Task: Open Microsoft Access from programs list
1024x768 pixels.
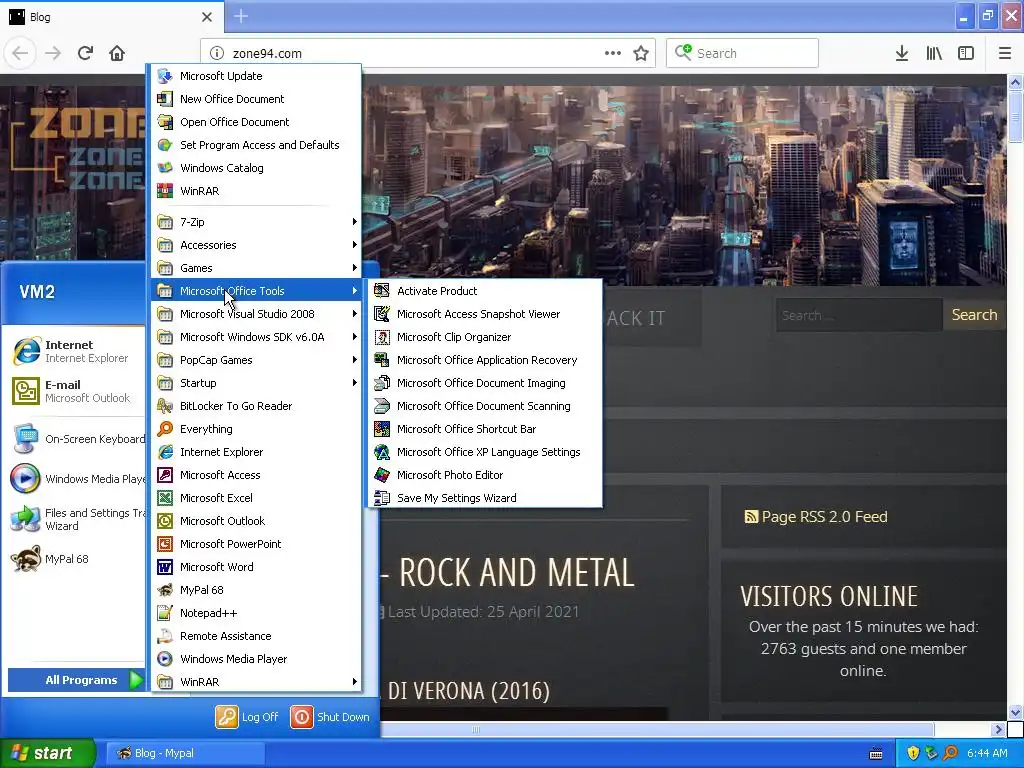Action: coord(257,475)
